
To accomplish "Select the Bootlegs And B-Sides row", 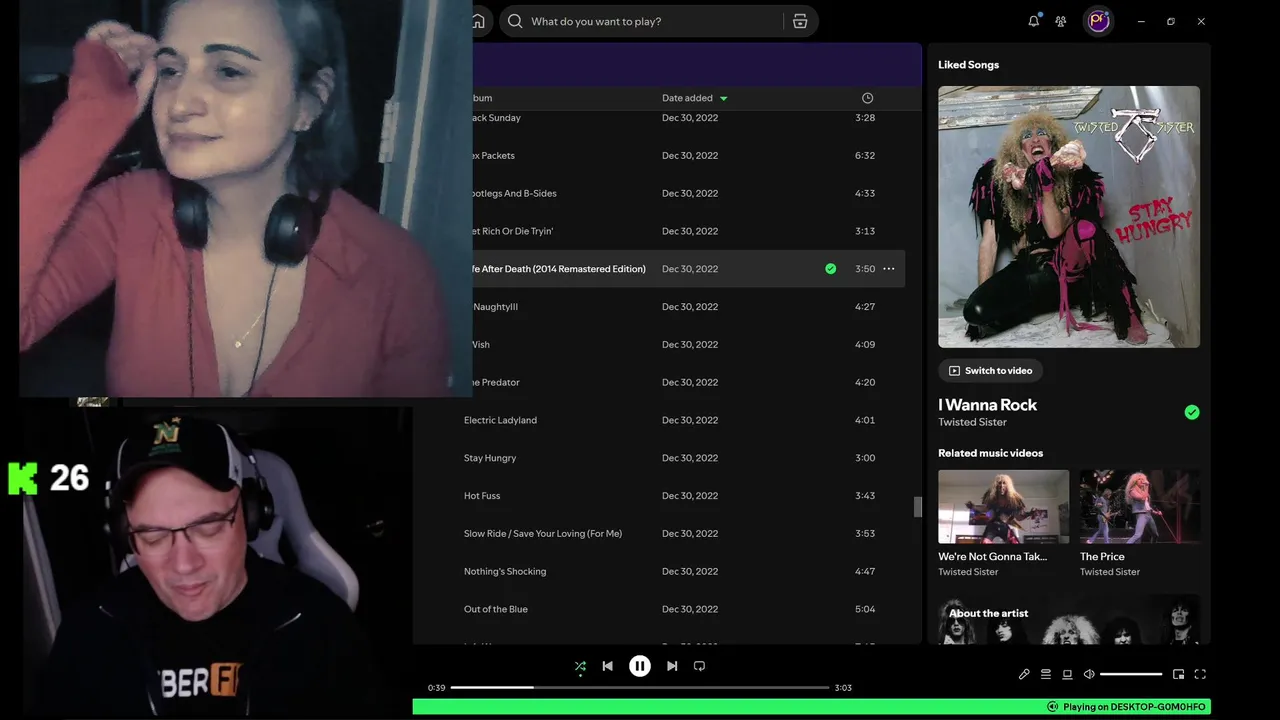I will (x=688, y=194).
